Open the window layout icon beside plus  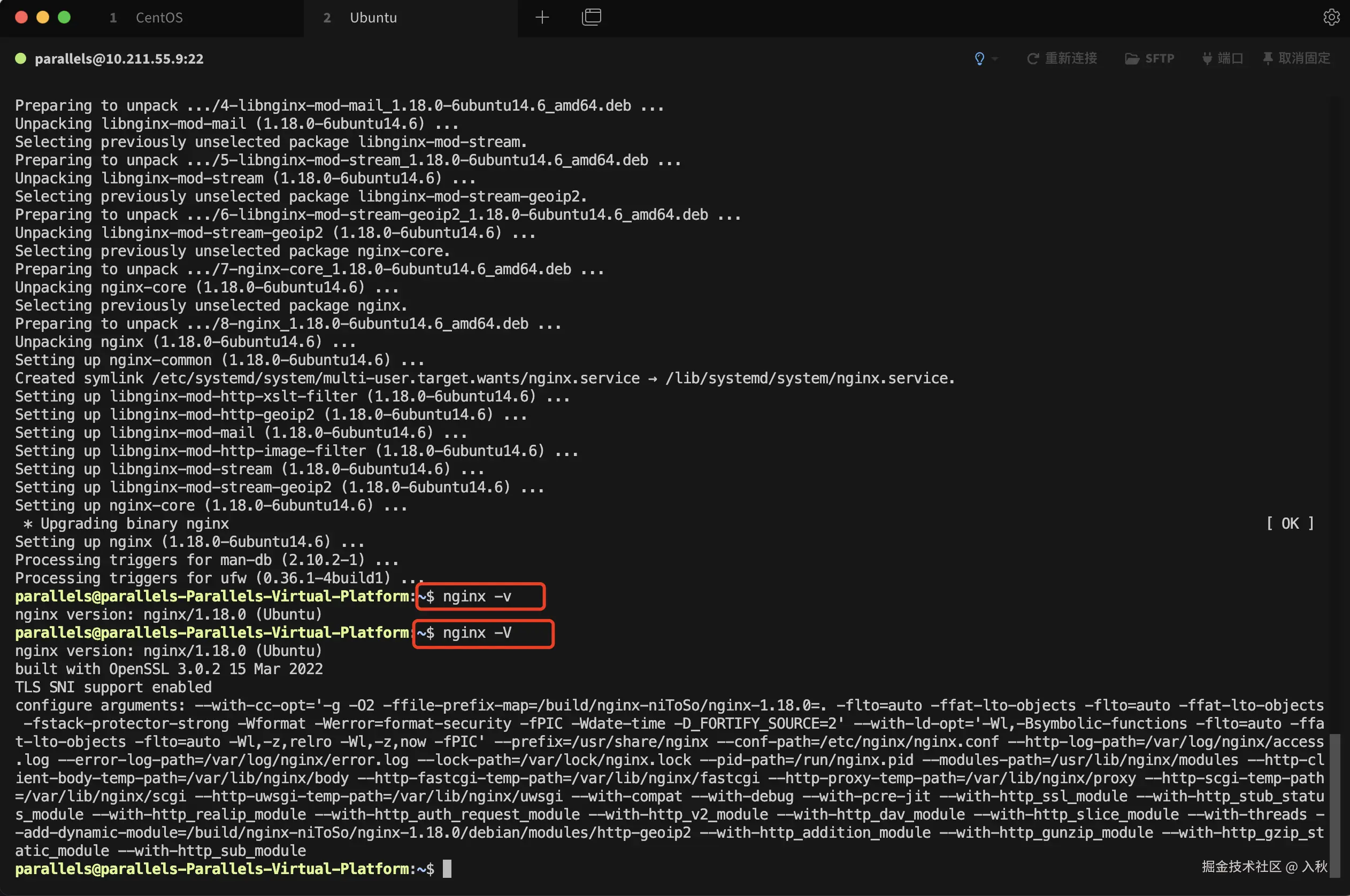[x=591, y=17]
